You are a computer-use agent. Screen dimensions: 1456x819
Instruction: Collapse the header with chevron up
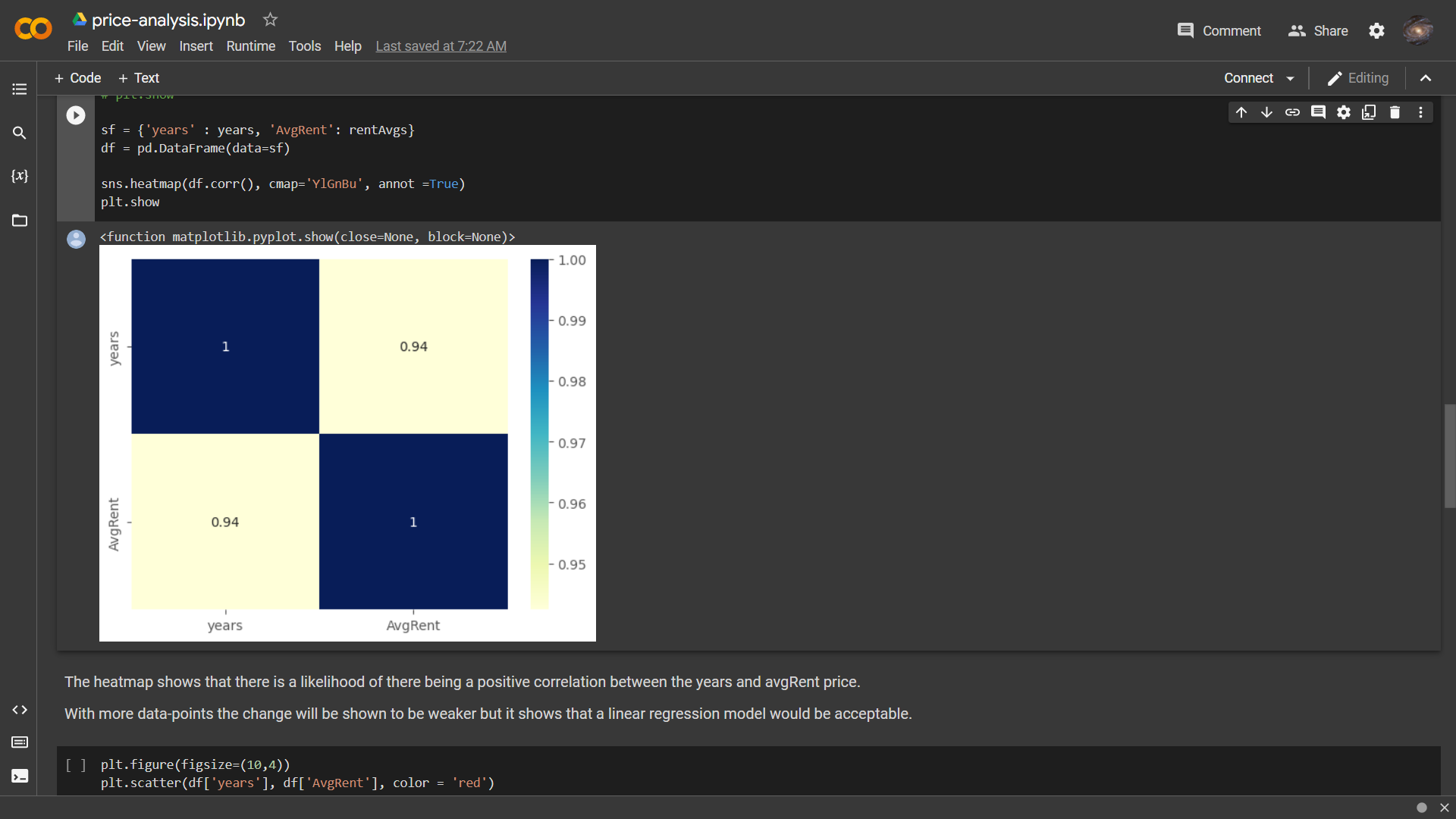click(1426, 78)
